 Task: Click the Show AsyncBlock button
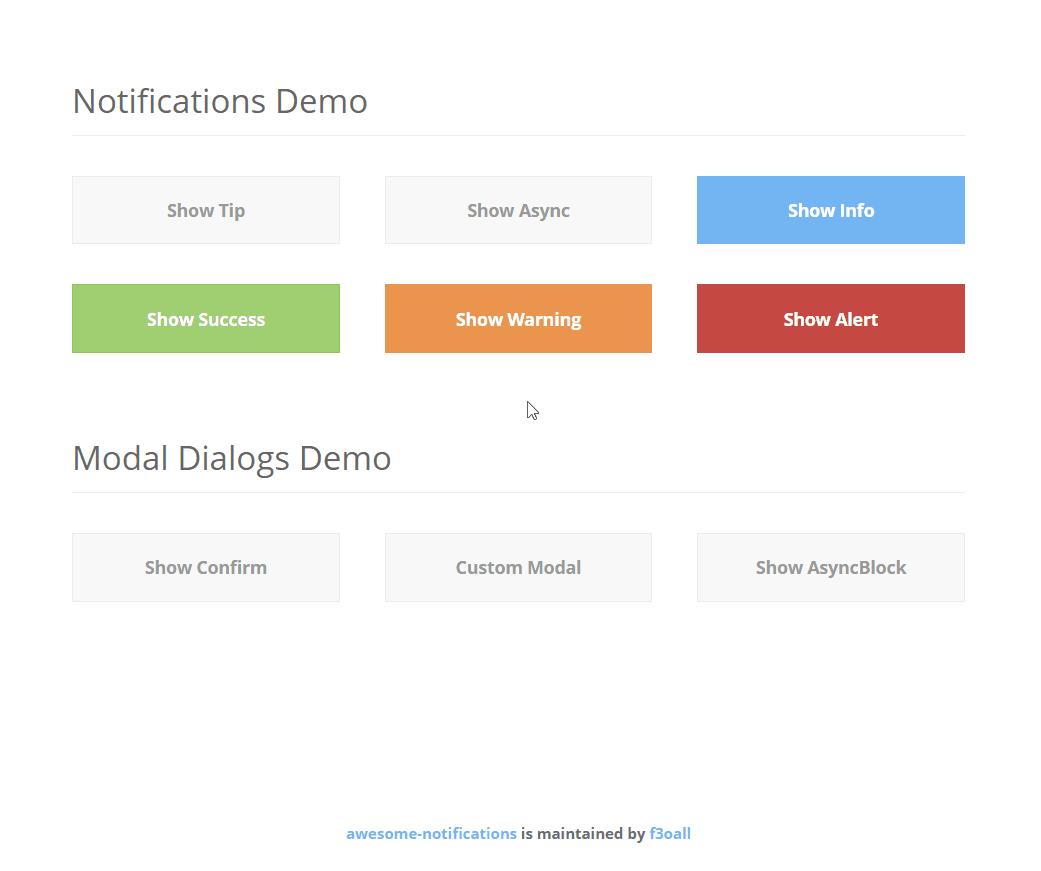coord(830,567)
